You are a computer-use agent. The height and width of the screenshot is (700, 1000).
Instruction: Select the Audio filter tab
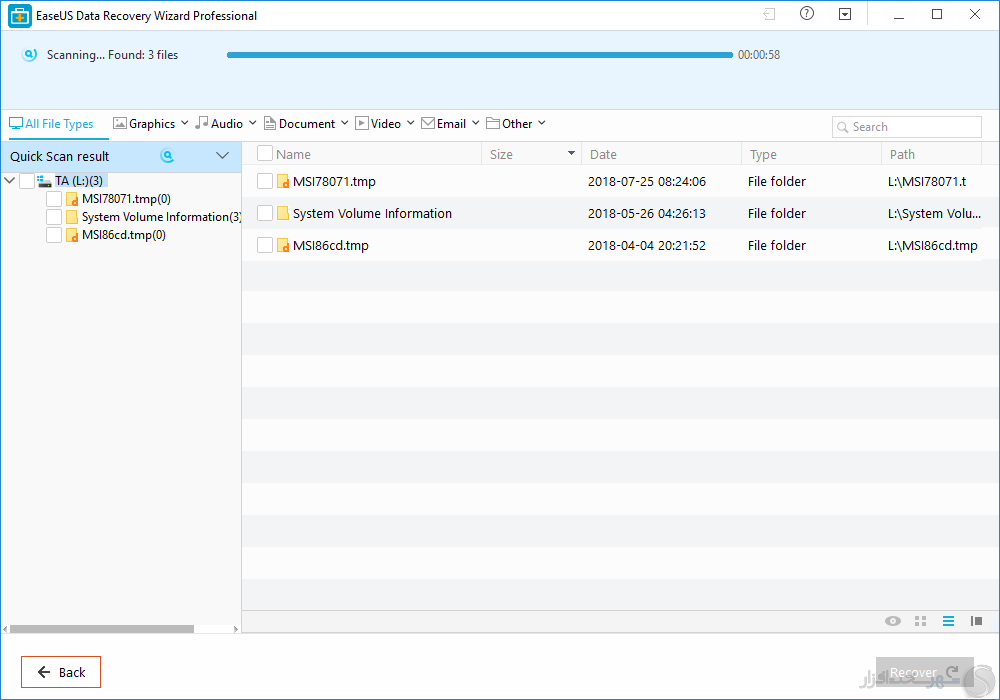219,124
